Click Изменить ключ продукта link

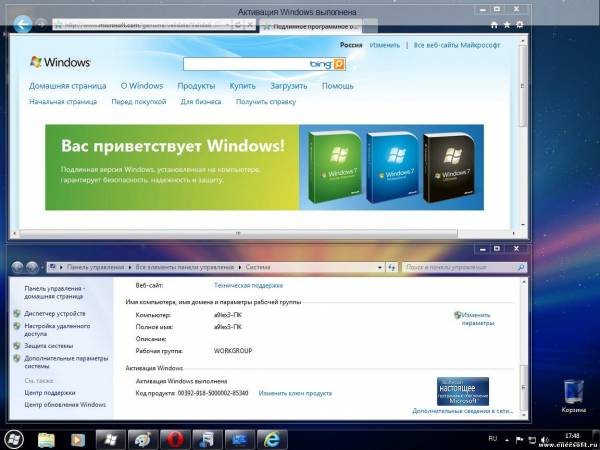tap(295, 393)
